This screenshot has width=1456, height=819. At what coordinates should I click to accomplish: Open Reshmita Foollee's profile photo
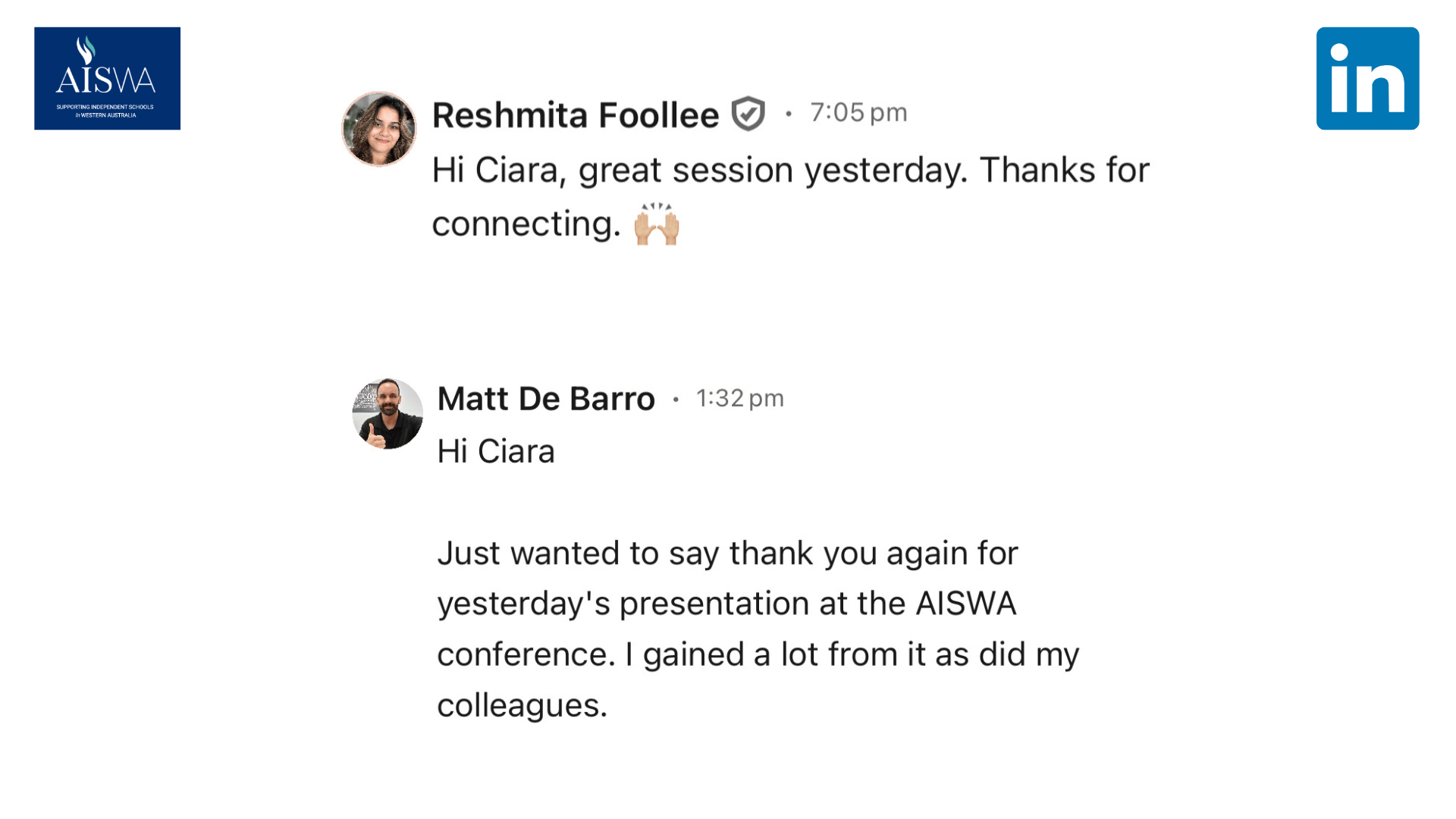click(x=378, y=129)
